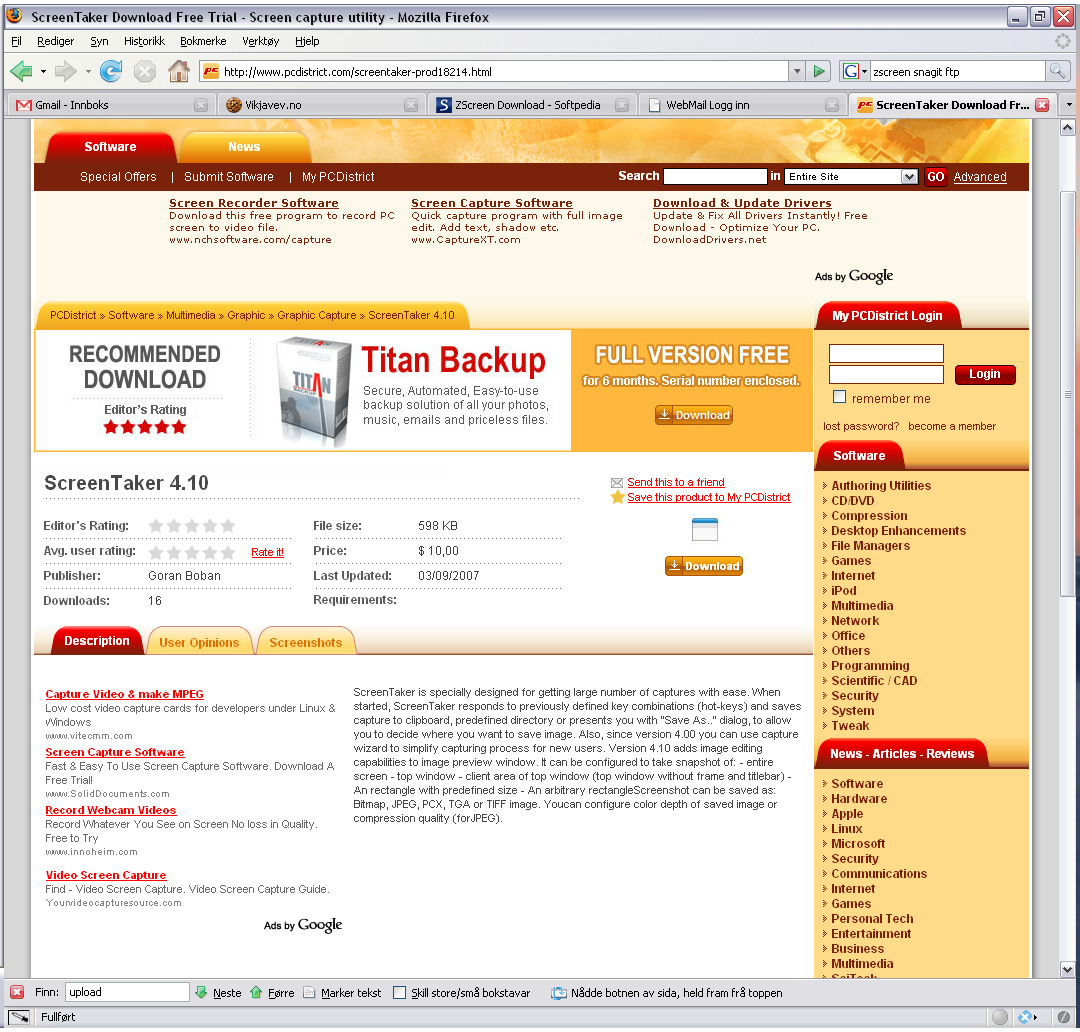Open the 'Scientific / CAD' category link
Screen dimensions: 1080x1032
pyautogui.click(x=874, y=681)
